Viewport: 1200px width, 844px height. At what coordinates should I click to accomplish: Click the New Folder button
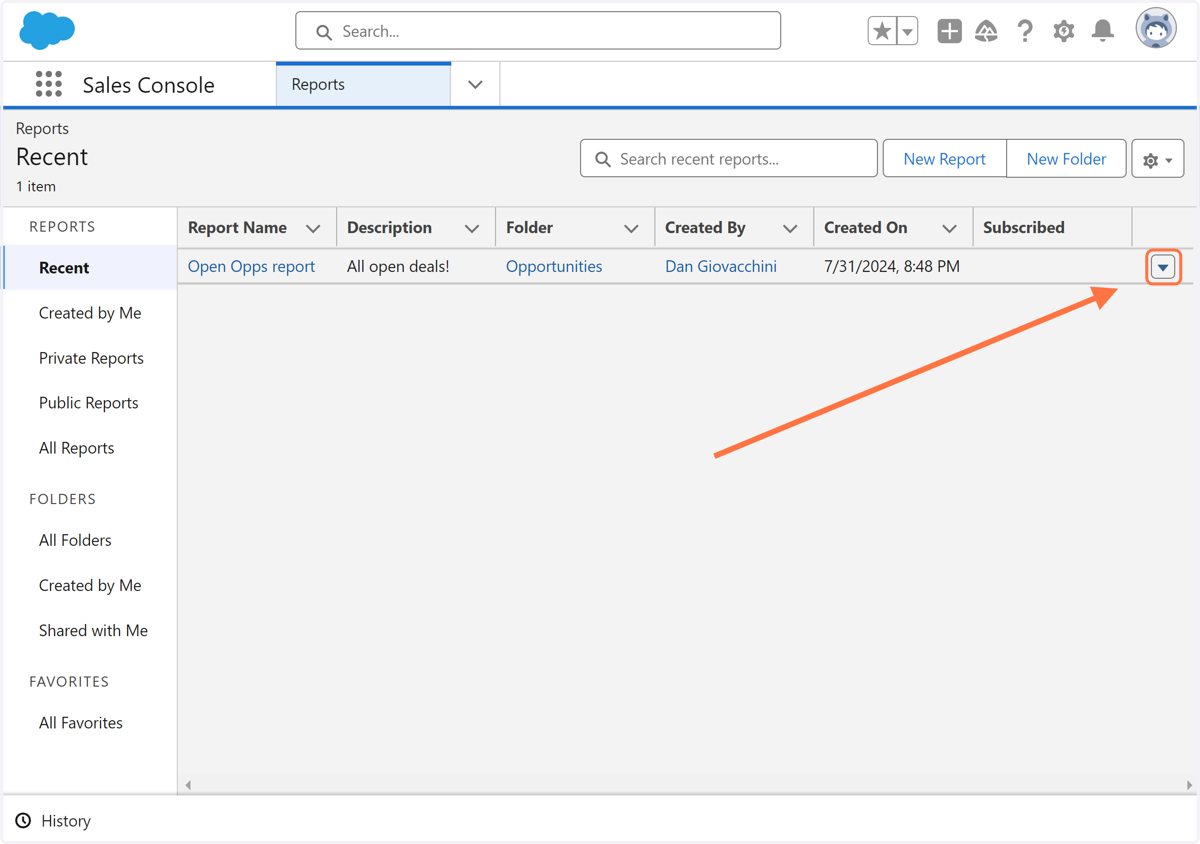click(x=1066, y=159)
